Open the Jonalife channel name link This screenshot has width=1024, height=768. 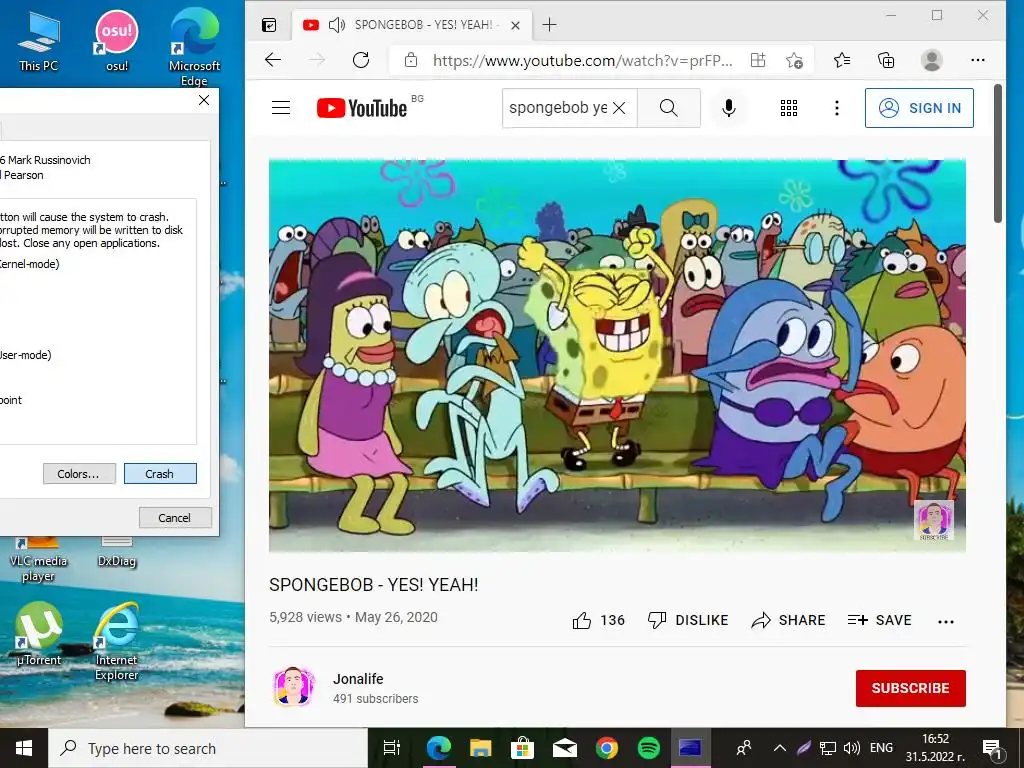coord(358,679)
